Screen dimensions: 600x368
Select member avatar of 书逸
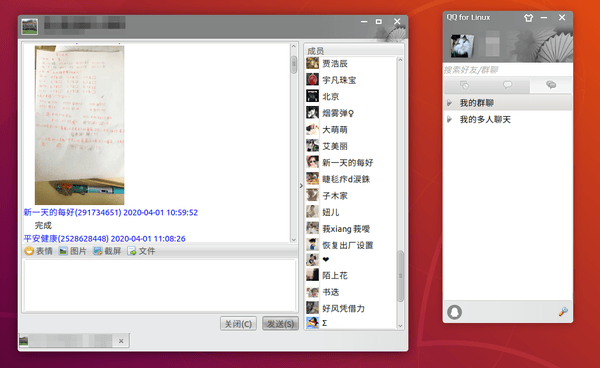click(312, 292)
